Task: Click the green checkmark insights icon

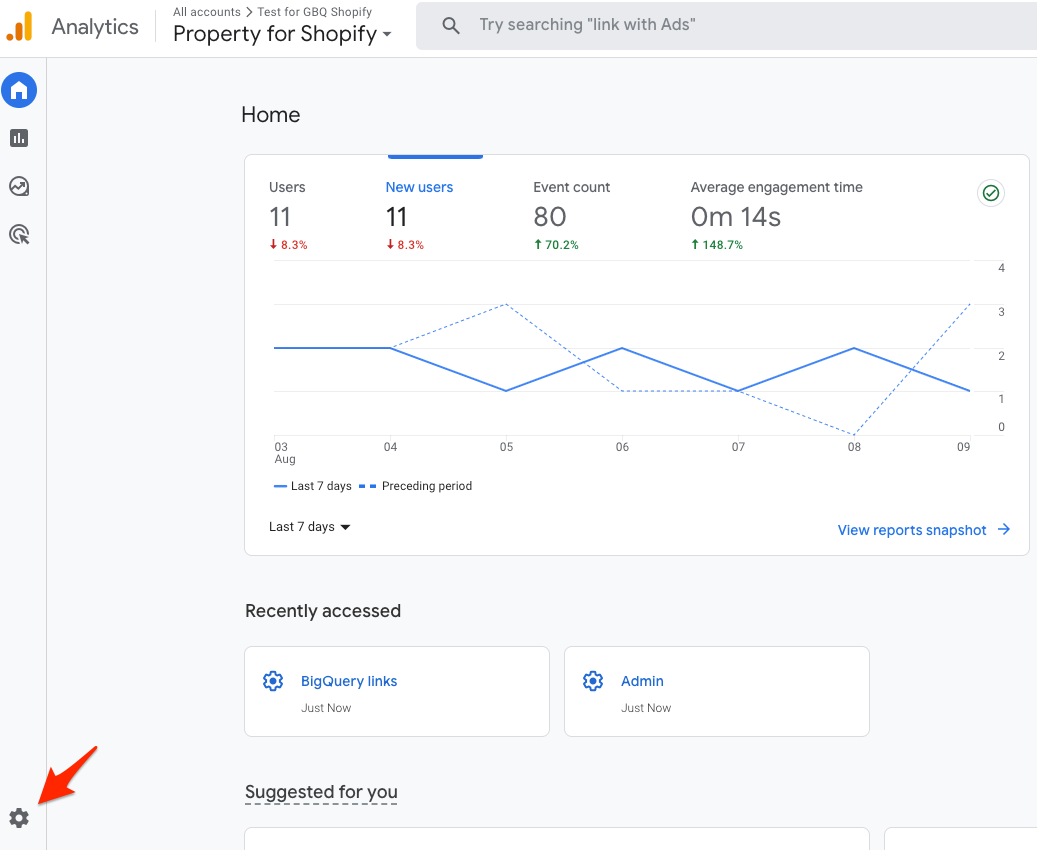Action: 990,193
